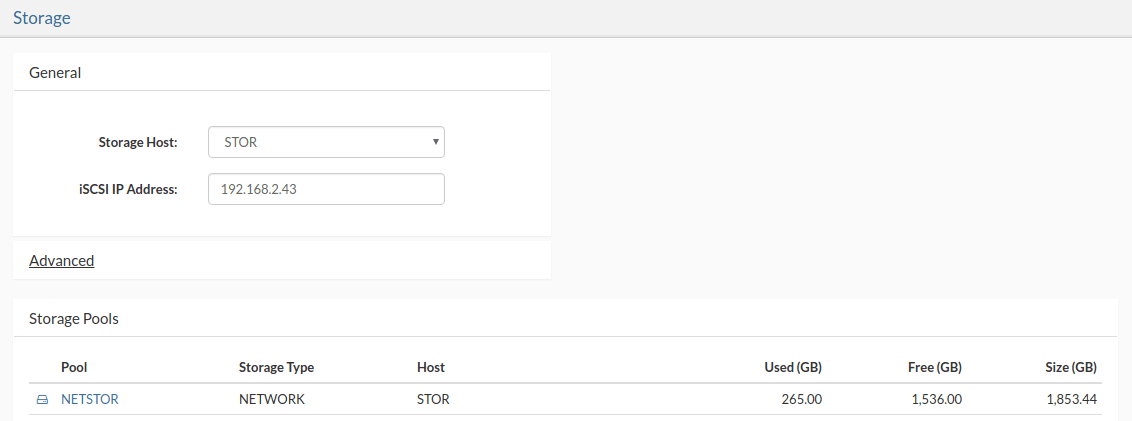Click the STOR host cell in table
The image size is (1132, 421).
(x=433, y=399)
